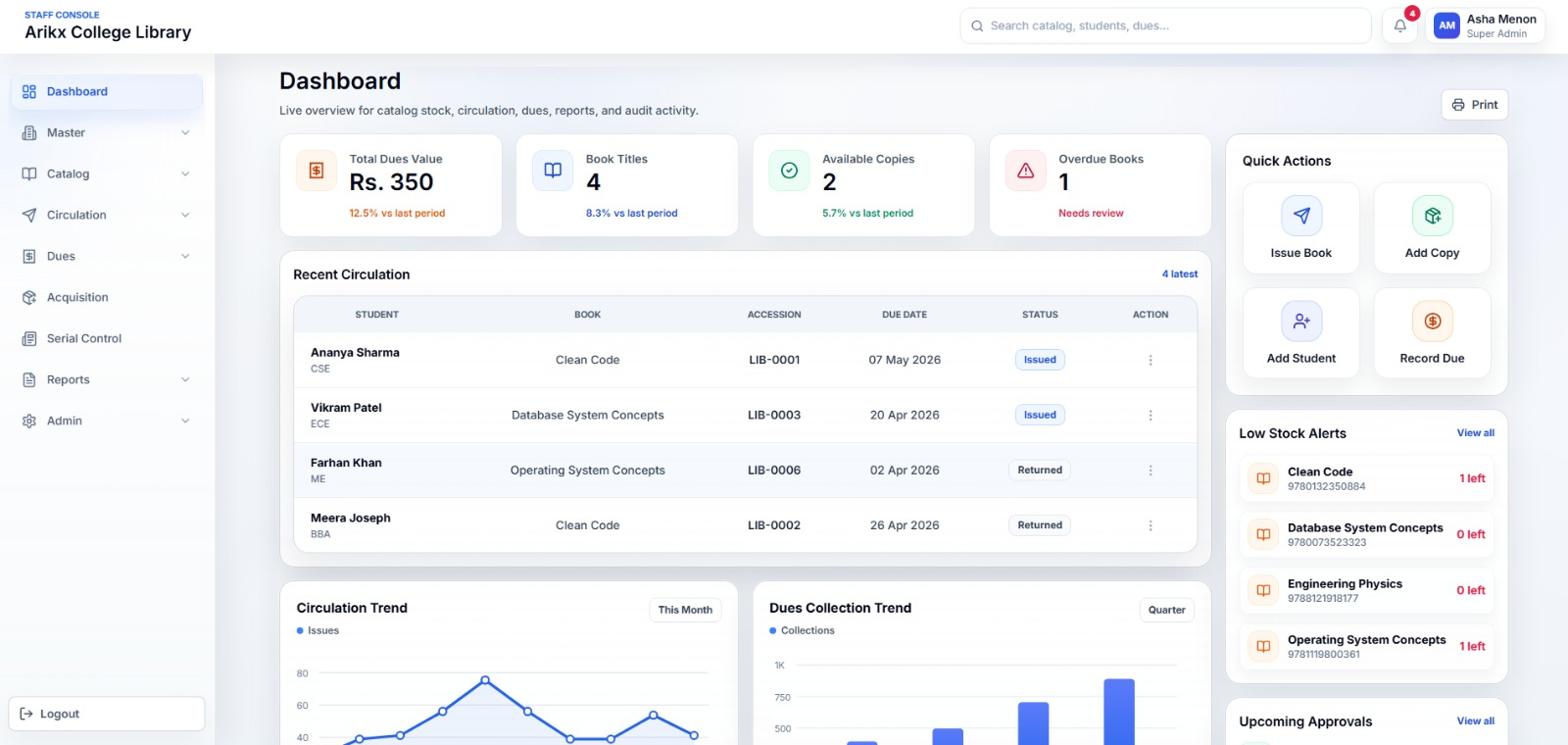This screenshot has height=745, width=1568.
Task: Click the Overdue Books warning triangle icon
Action: tap(1025, 171)
